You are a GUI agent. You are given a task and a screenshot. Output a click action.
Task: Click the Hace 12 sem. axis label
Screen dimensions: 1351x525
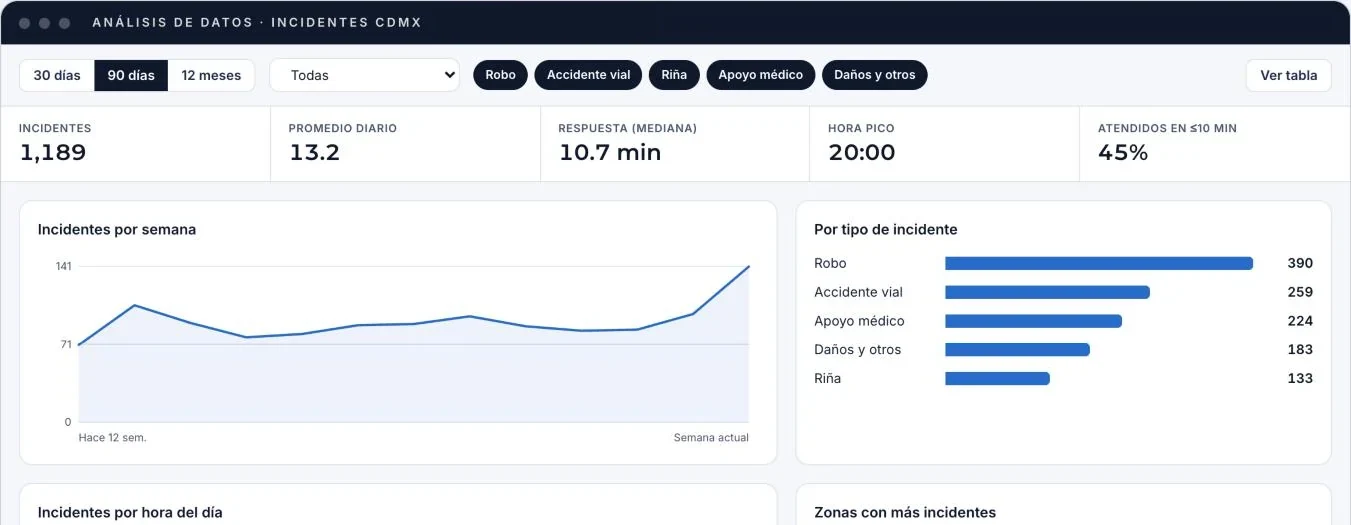(x=112, y=438)
